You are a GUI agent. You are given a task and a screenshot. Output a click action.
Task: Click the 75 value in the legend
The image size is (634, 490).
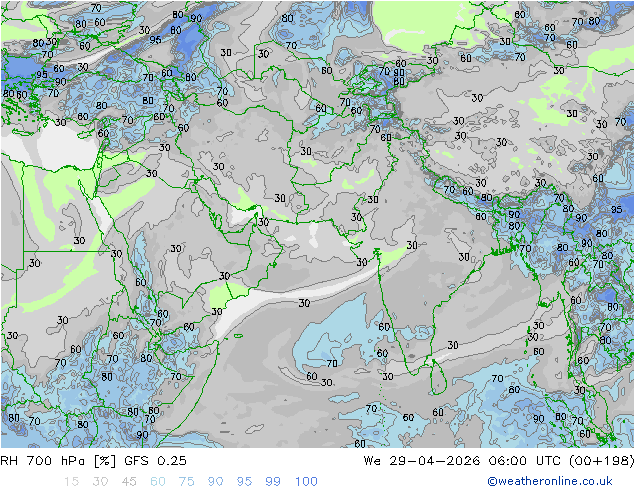(187, 481)
